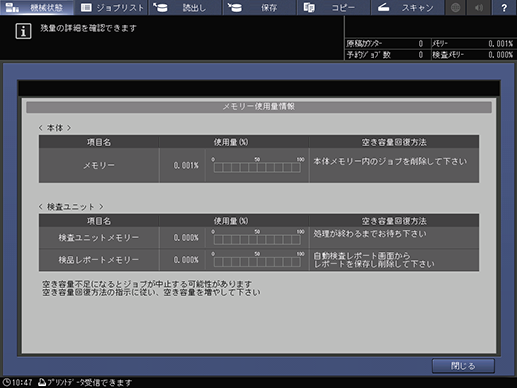Click the printer icon in status bar
The width and height of the screenshot is (517, 388).
pos(42,382)
